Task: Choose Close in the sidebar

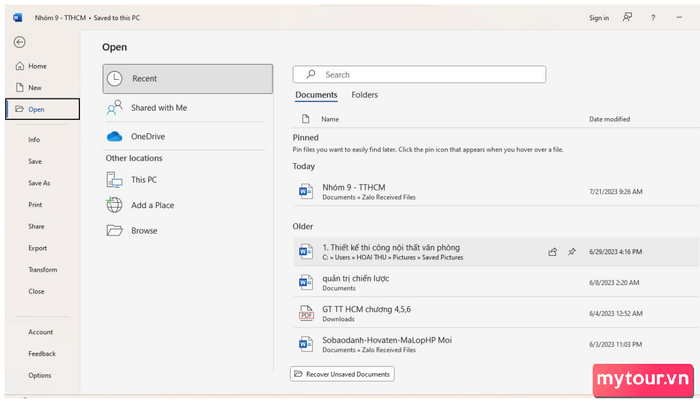Action: [x=36, y=292]
